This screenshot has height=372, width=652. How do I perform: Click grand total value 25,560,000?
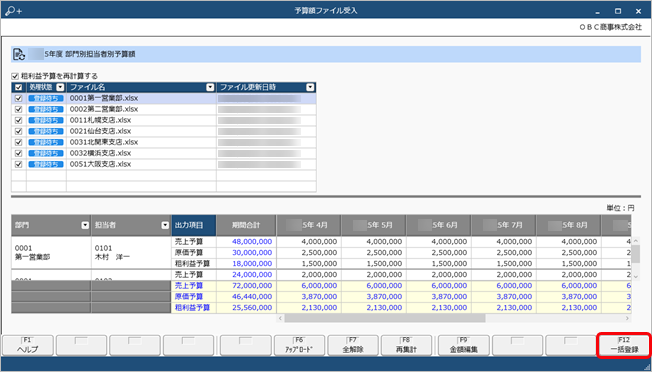[252, 308]
